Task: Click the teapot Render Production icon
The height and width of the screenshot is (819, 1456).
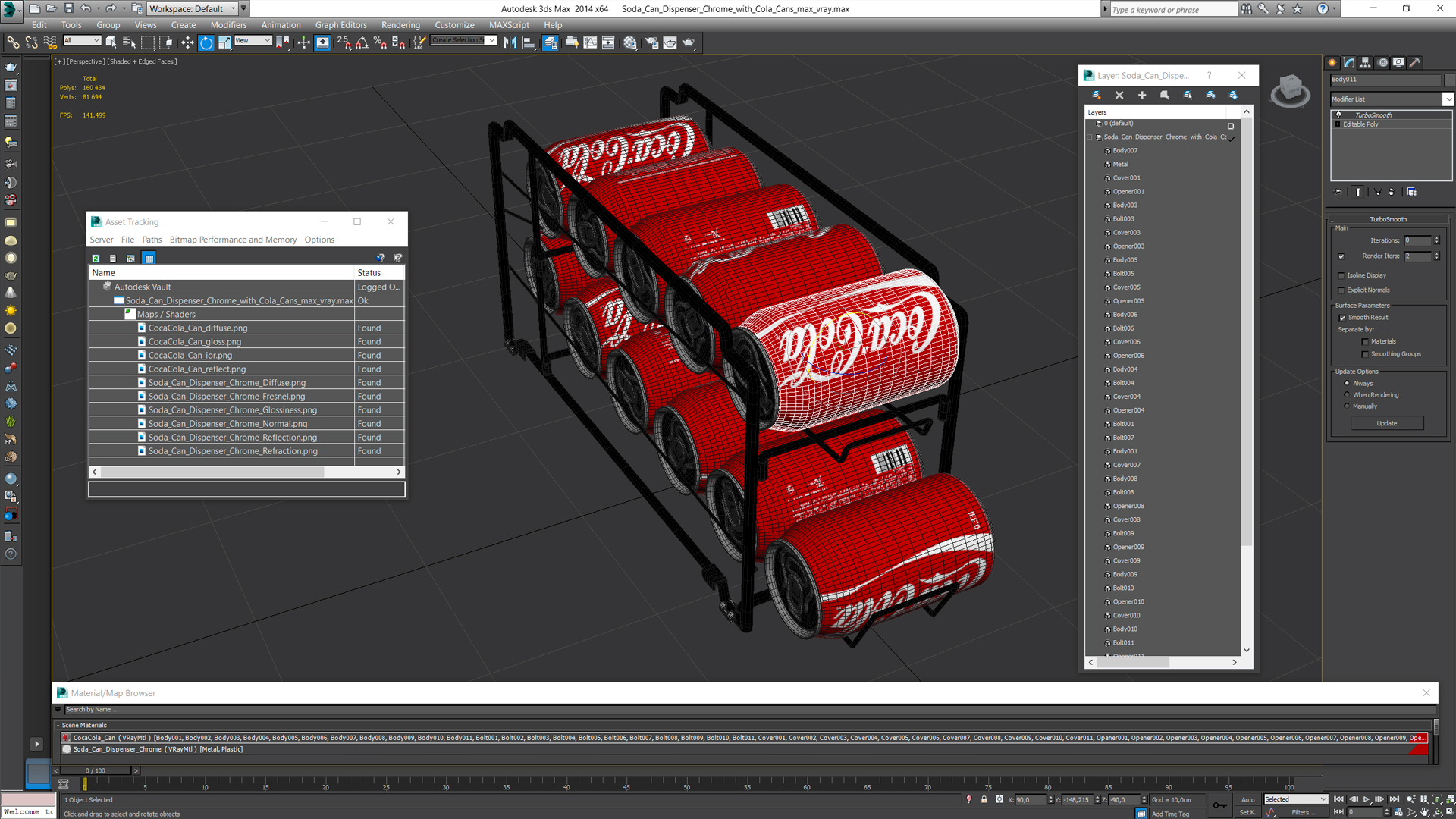Action: [689, 42]
